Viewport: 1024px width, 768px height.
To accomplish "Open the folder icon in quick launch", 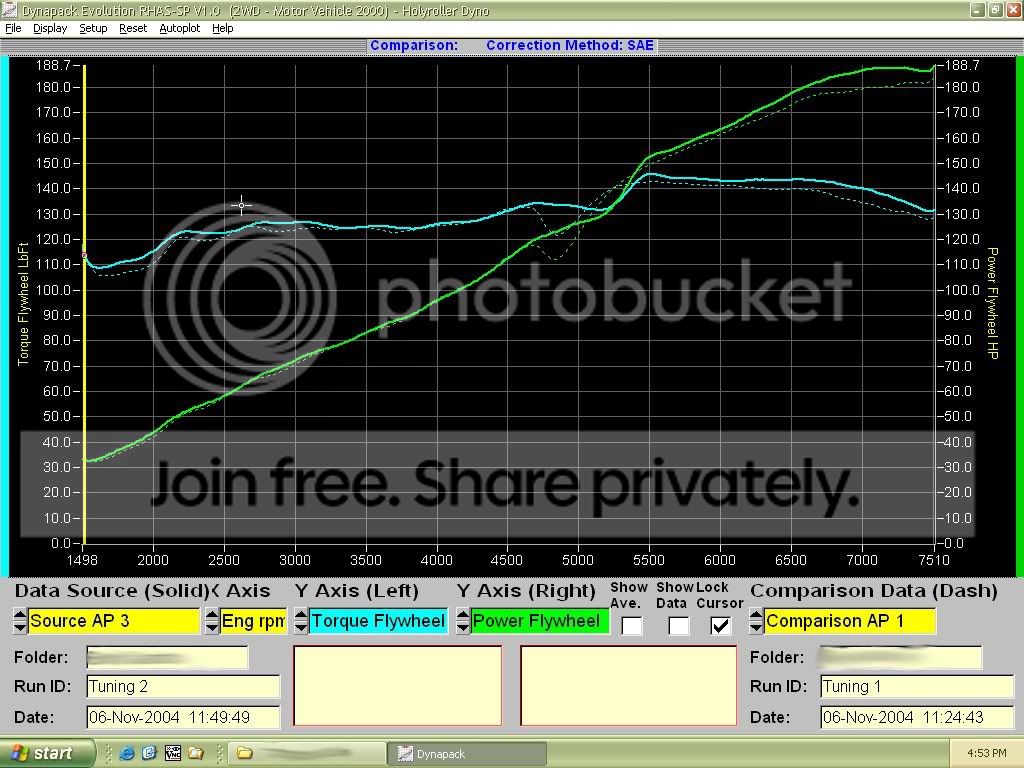I will tap(195, 753).
